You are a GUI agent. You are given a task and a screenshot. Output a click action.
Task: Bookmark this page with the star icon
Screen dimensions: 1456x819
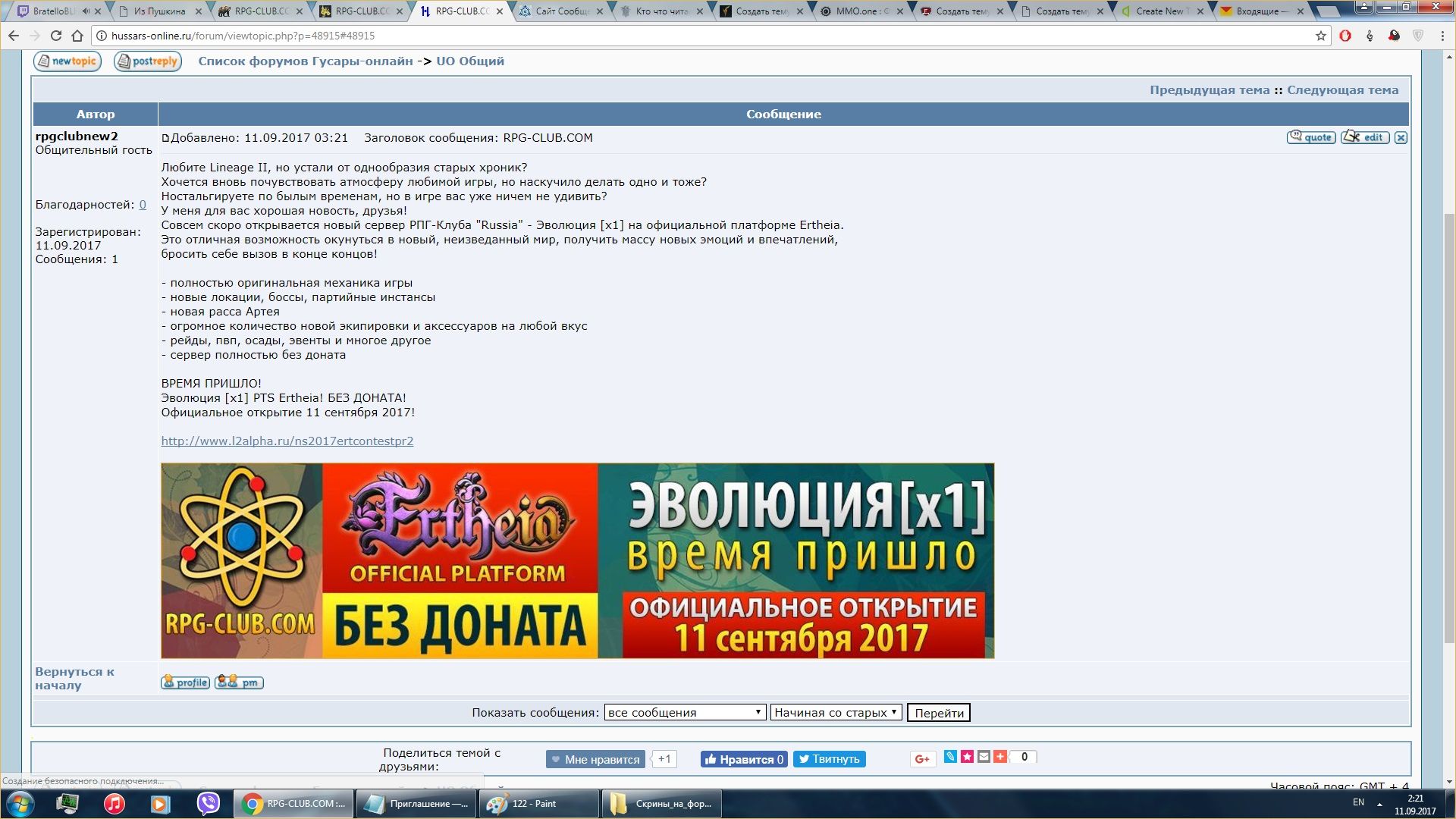coord(1321,36)
